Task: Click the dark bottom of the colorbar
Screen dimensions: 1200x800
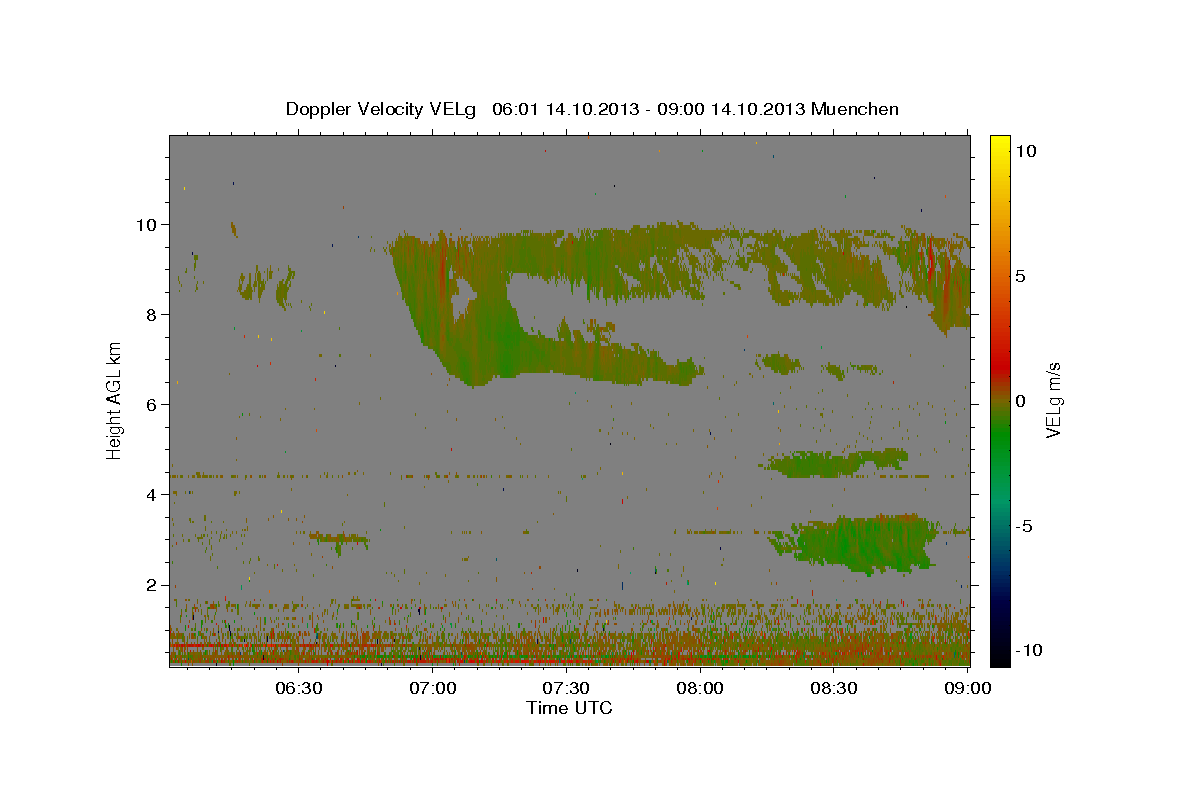Action: click(1000, 650)
